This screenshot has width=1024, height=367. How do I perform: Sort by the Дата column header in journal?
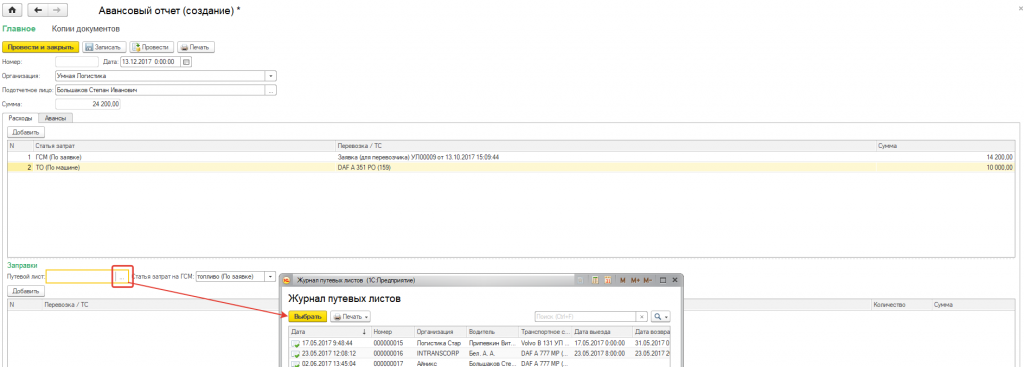tap(329, 332)
